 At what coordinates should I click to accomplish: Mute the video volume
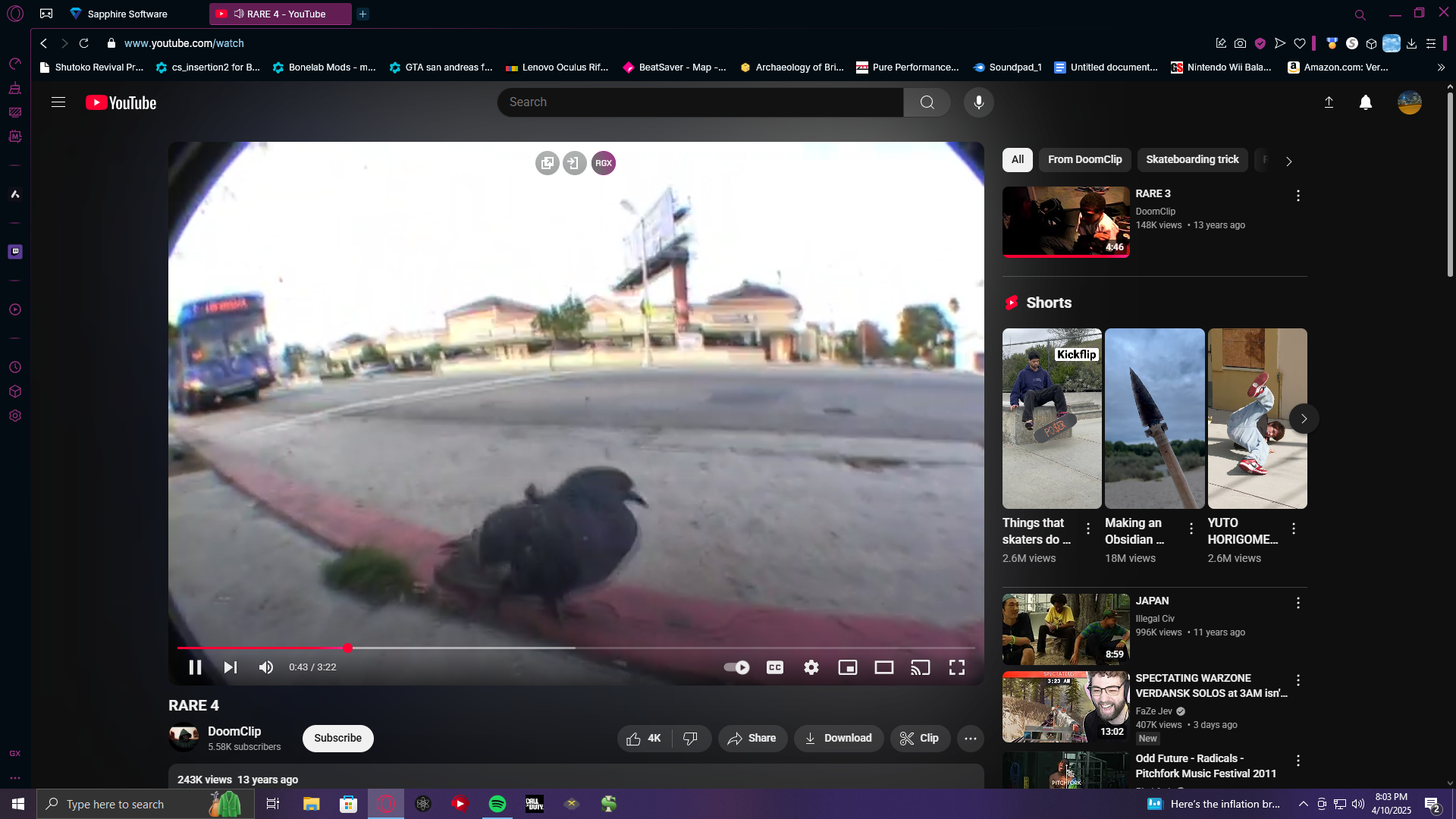(x=265, y=667)
